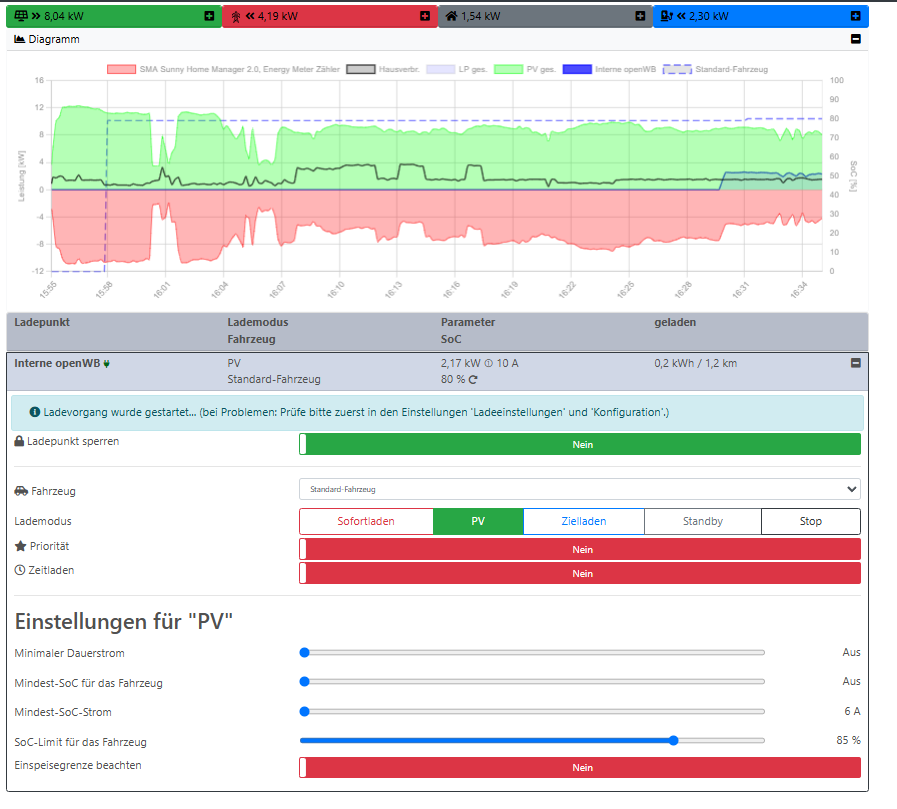This screenshot has width=897, height=809.
Task: Toggle Ladepunkt sperren green Nein switch
Action: click(580, 445)
